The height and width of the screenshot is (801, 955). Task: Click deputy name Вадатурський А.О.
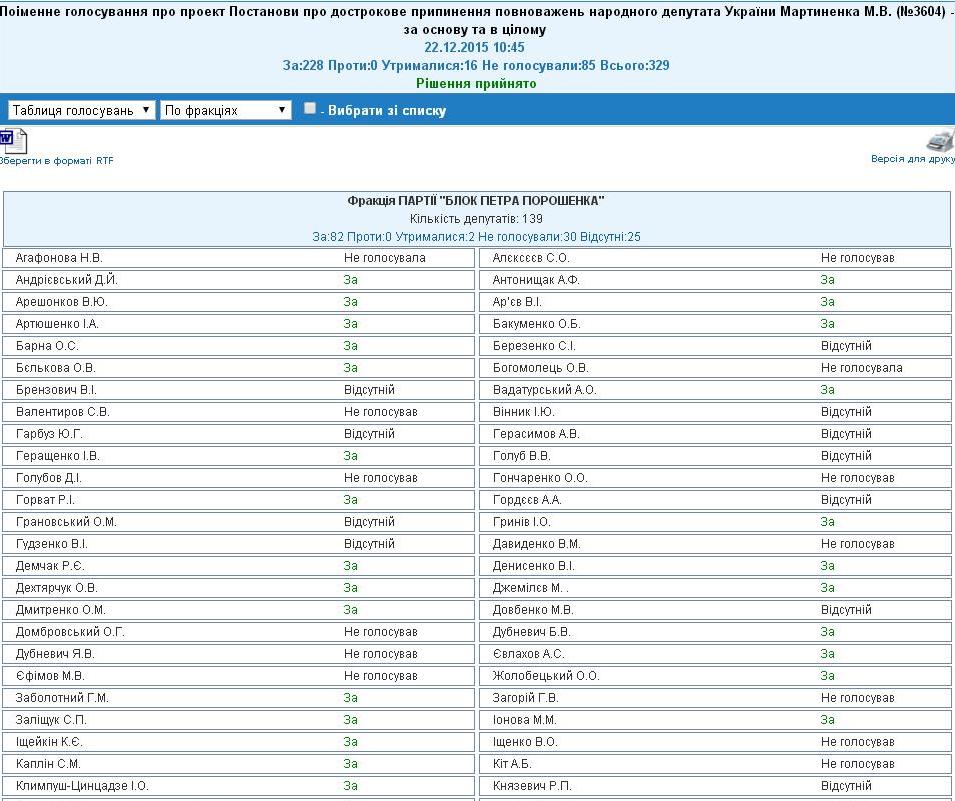click(x=544, y=390)
